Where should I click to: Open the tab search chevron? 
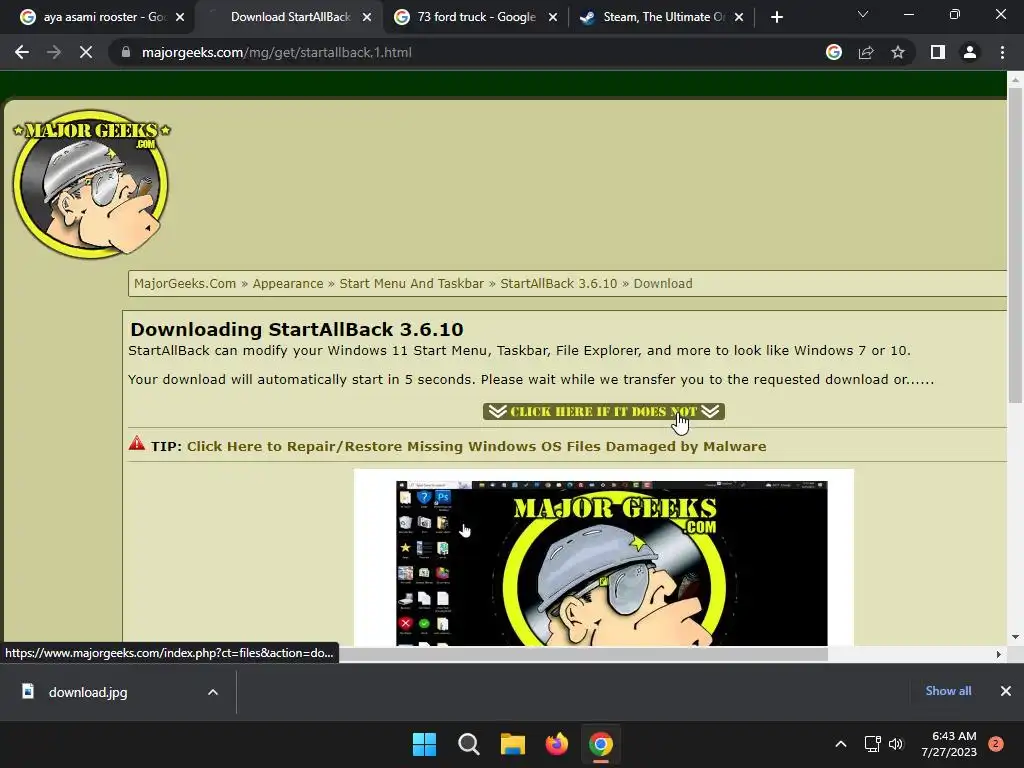pyautogui.click(x=863, y=14)
